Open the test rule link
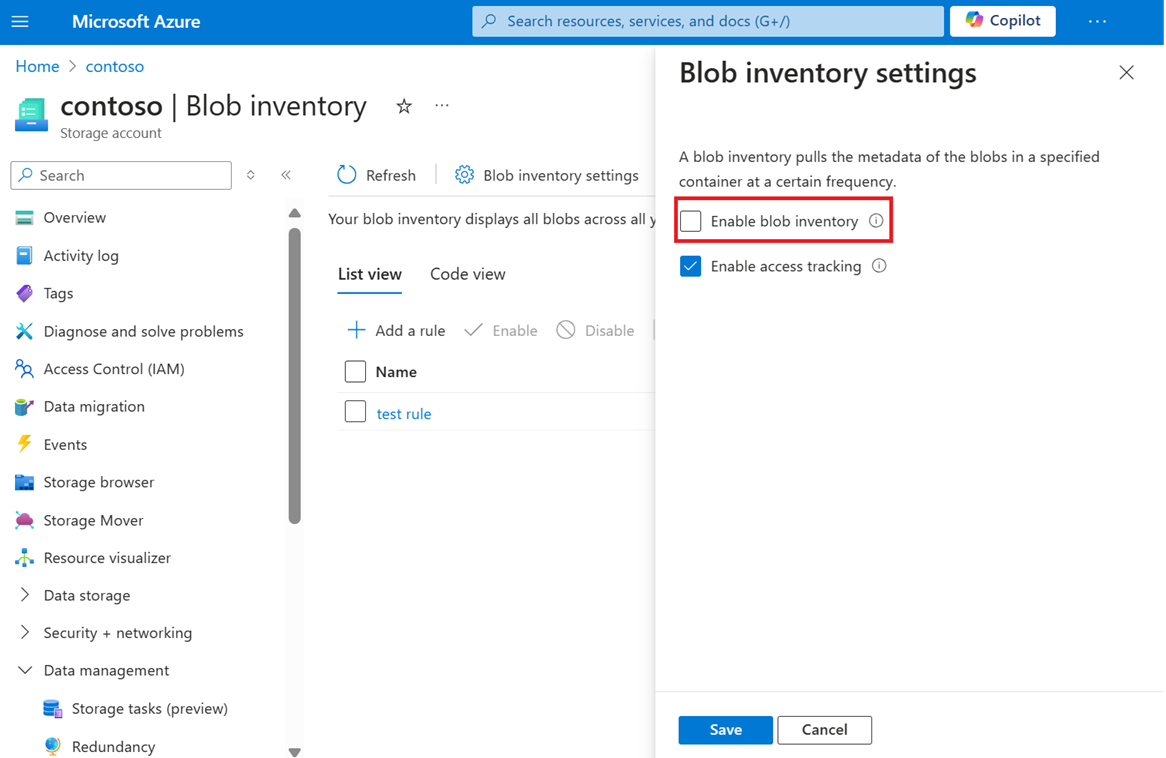 [x=404, y=412]
